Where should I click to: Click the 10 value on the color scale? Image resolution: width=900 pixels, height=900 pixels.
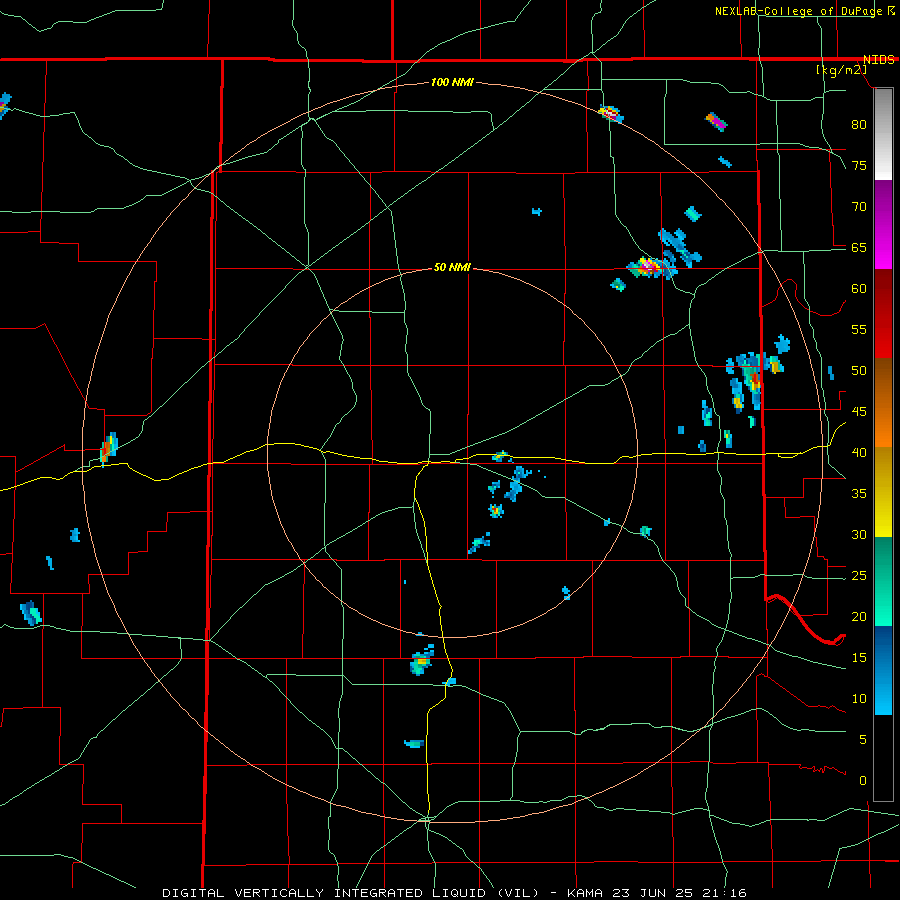click(x=859, y=699)
